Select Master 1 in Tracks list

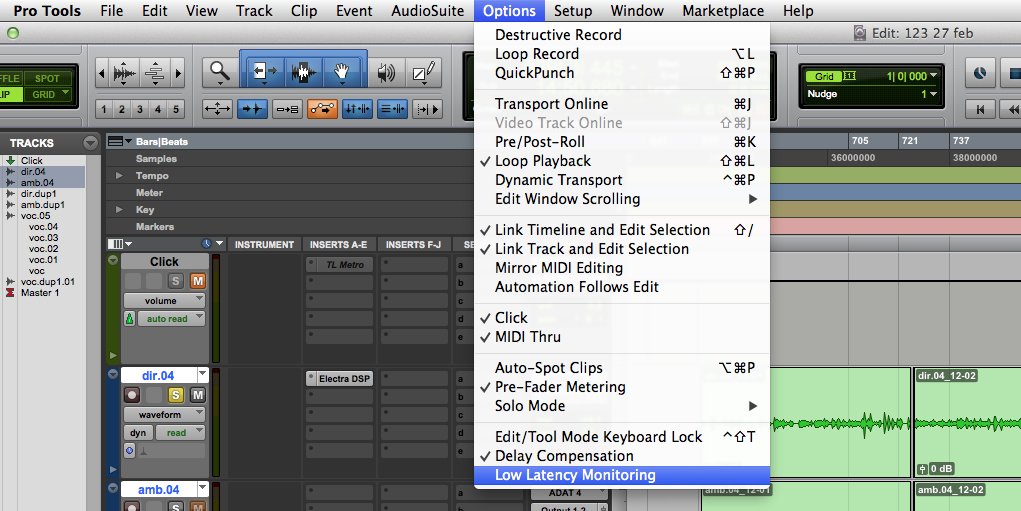coord(40,293)
